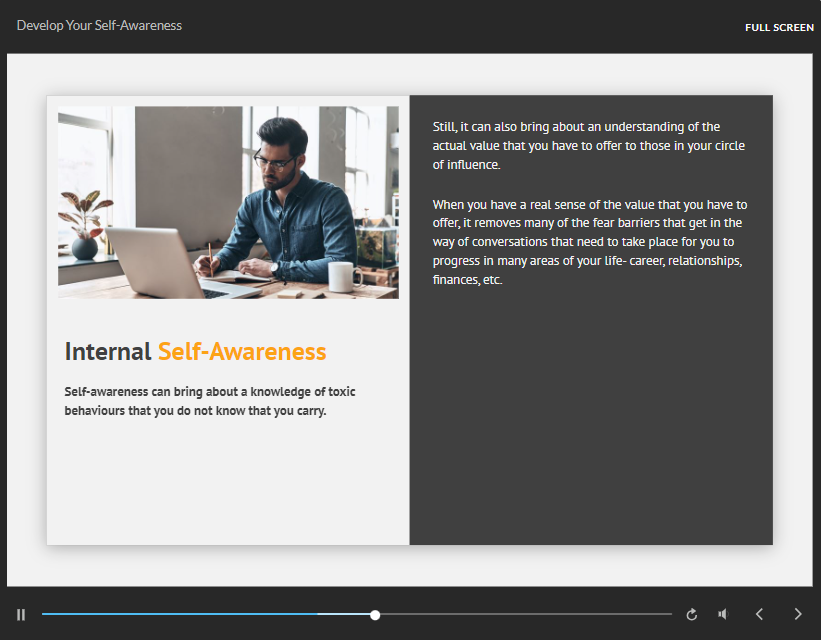Click the white progress bar handle

pos(375,615)
